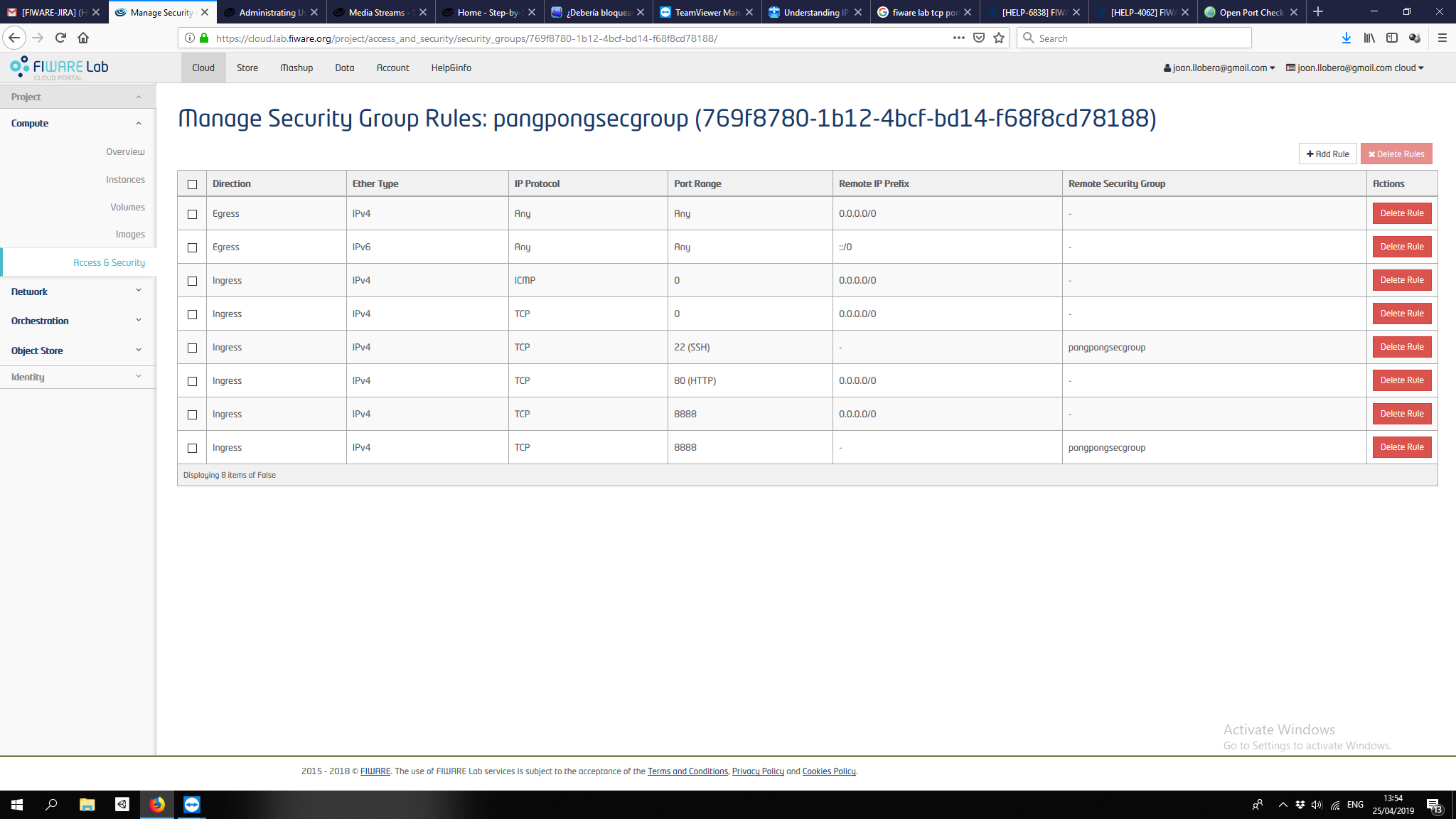Image resolution: width=1456 pixels, height=819 pixels.
Task: Open Volumes in the sidebar
Action: point(127,207)
